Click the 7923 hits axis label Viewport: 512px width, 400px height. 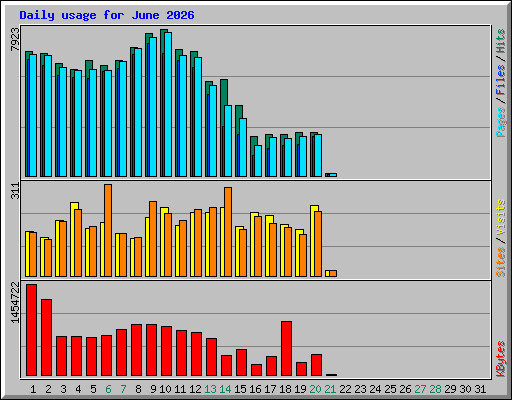(x=15, y=40)
